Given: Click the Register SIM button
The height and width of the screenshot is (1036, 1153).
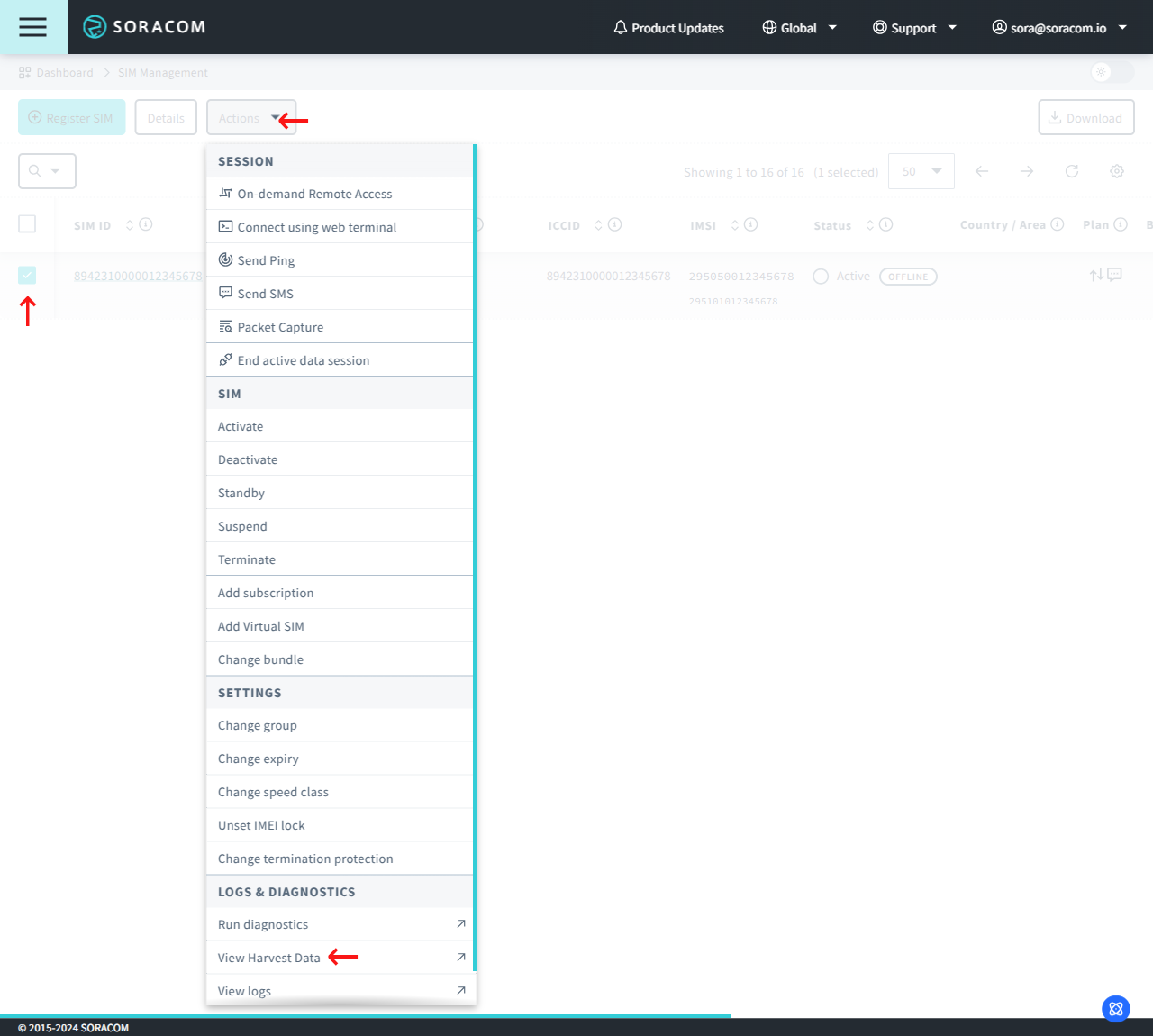Looking at the screenshot, I should tap(71, 118).
